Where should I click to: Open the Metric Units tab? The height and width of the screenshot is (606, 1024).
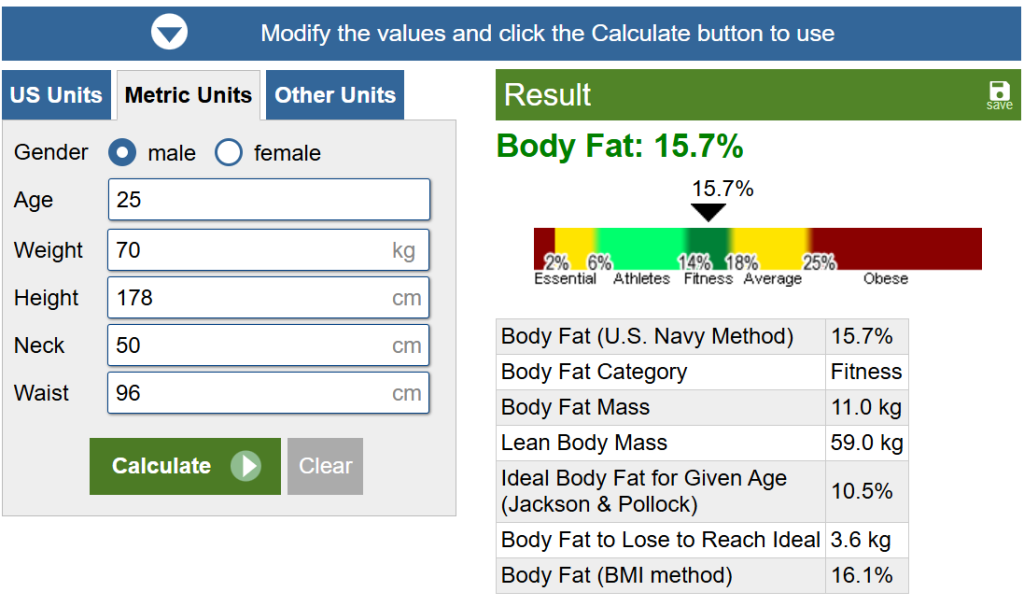pos(188,96)
